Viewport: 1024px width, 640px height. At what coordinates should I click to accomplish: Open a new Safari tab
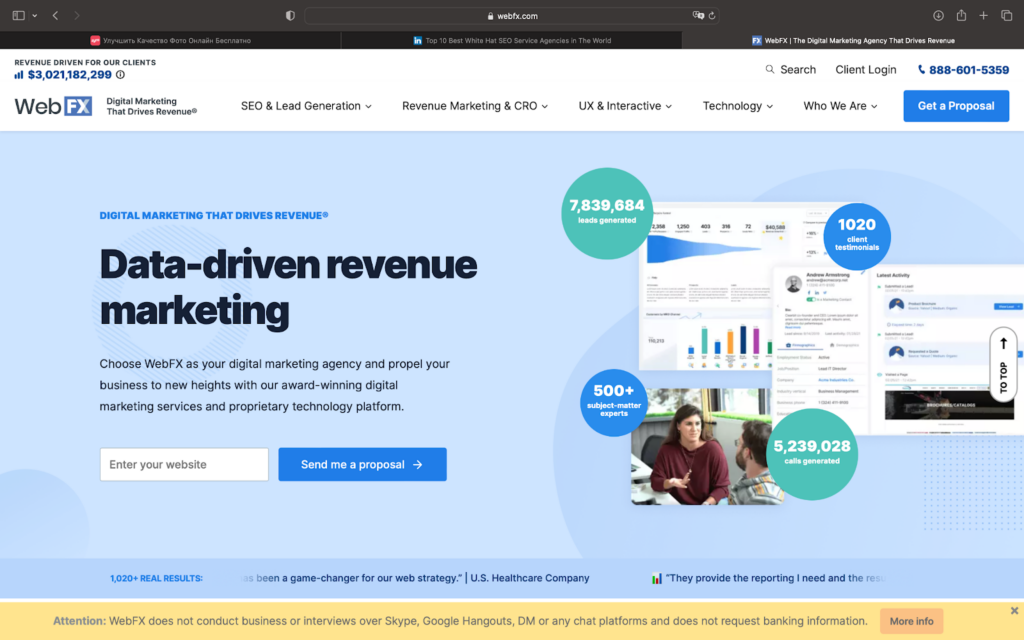[x=984, y=16]
